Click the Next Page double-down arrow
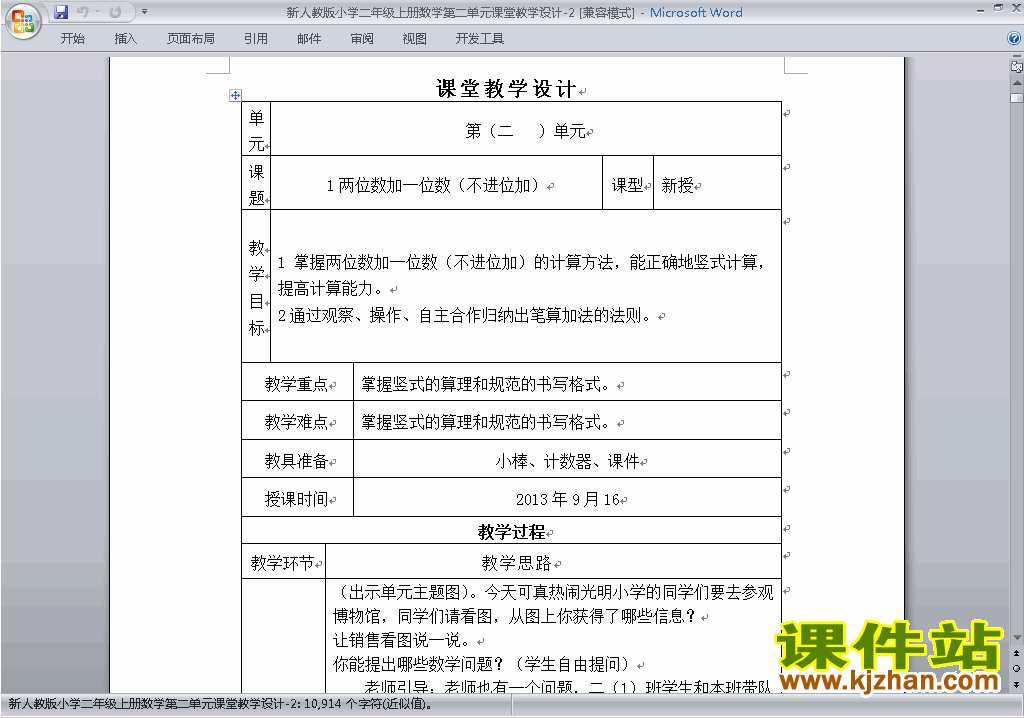 [x=1017, y=684]
